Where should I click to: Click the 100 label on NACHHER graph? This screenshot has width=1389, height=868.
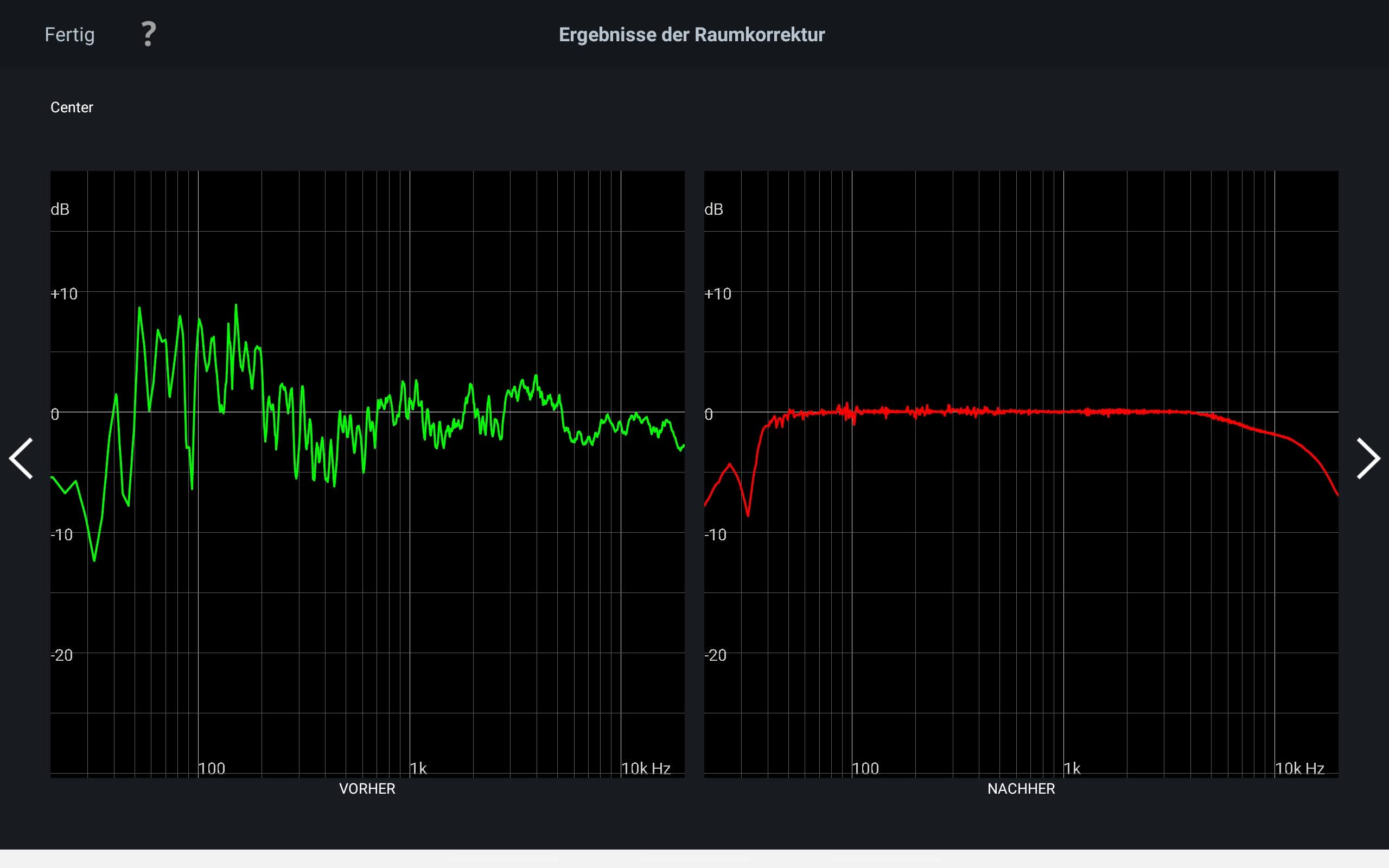click(x=865, y=768)
